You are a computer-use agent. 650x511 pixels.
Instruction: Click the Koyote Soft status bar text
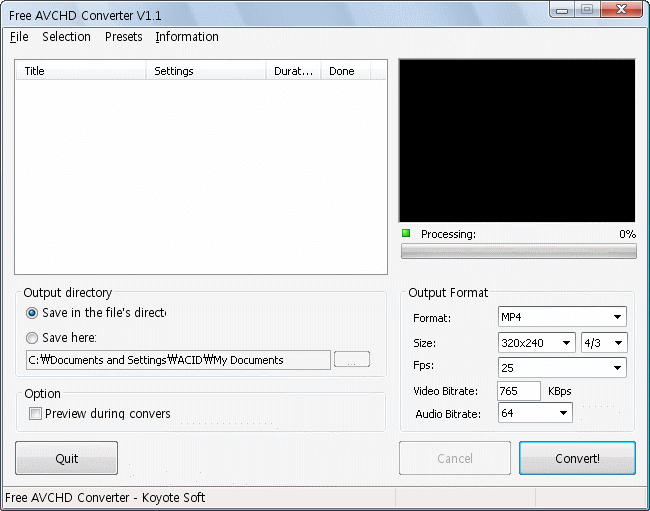point(105,497)
